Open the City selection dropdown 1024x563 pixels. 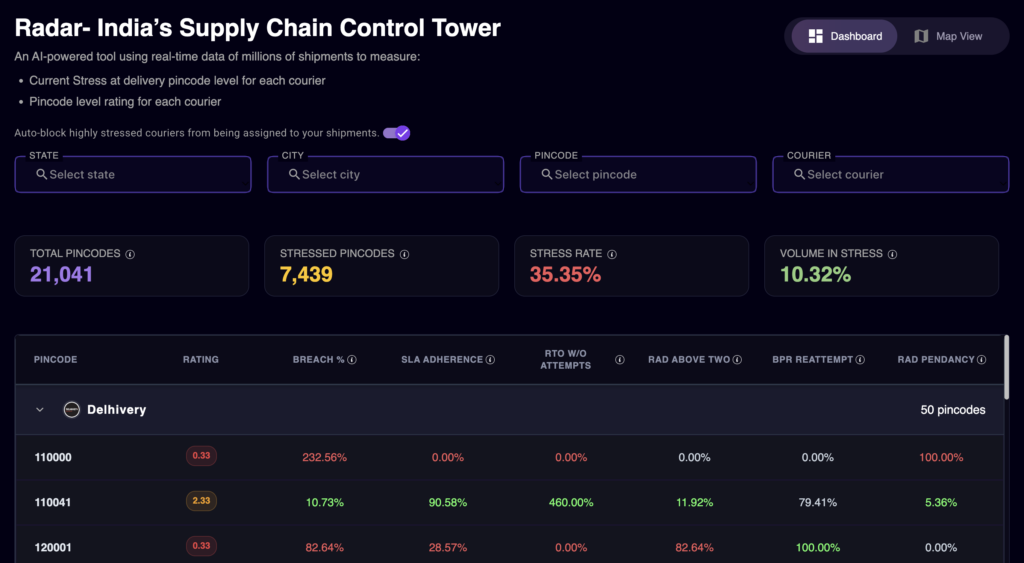tap(385, 174)
